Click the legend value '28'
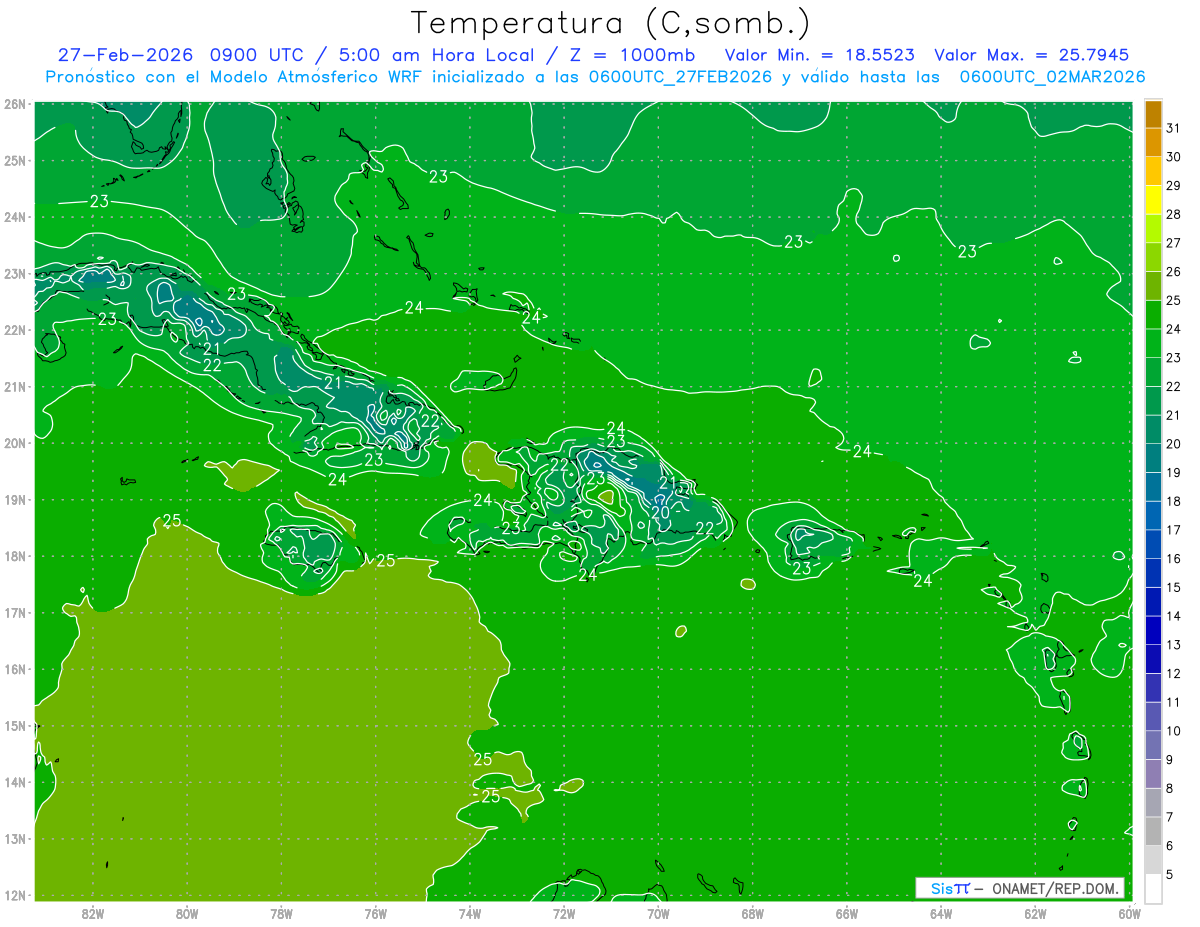 click(x=1173, y=215)
